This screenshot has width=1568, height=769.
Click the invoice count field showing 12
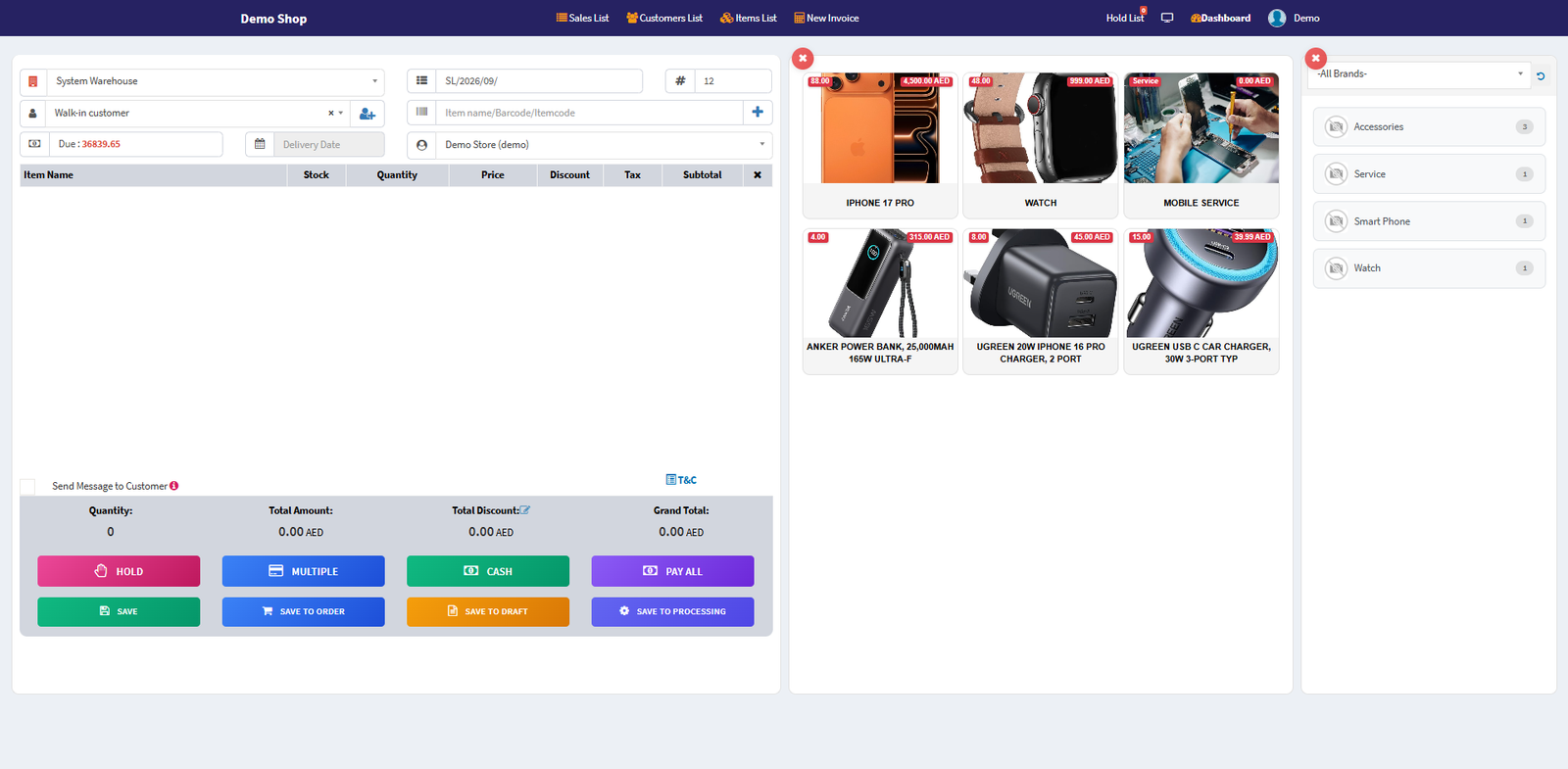coord(733,81)
